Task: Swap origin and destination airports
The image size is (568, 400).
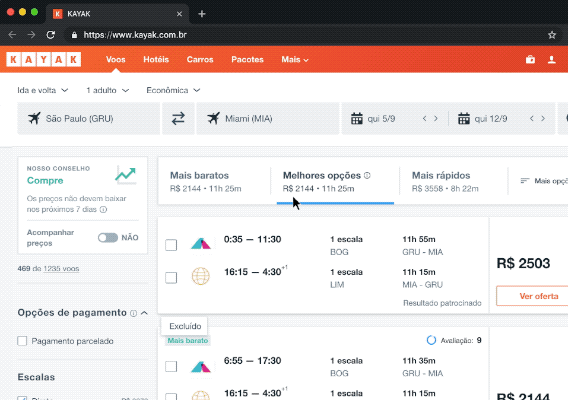Action: [x=178, y=118]
